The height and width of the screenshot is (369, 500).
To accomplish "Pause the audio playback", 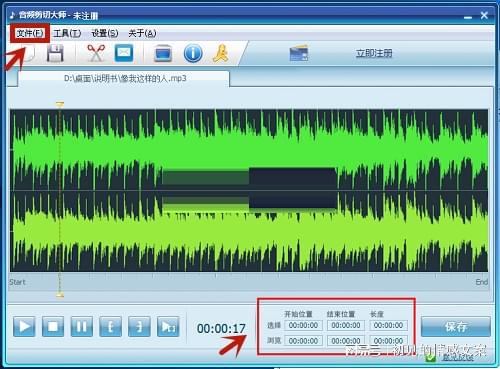I will (x=82, y=326).
